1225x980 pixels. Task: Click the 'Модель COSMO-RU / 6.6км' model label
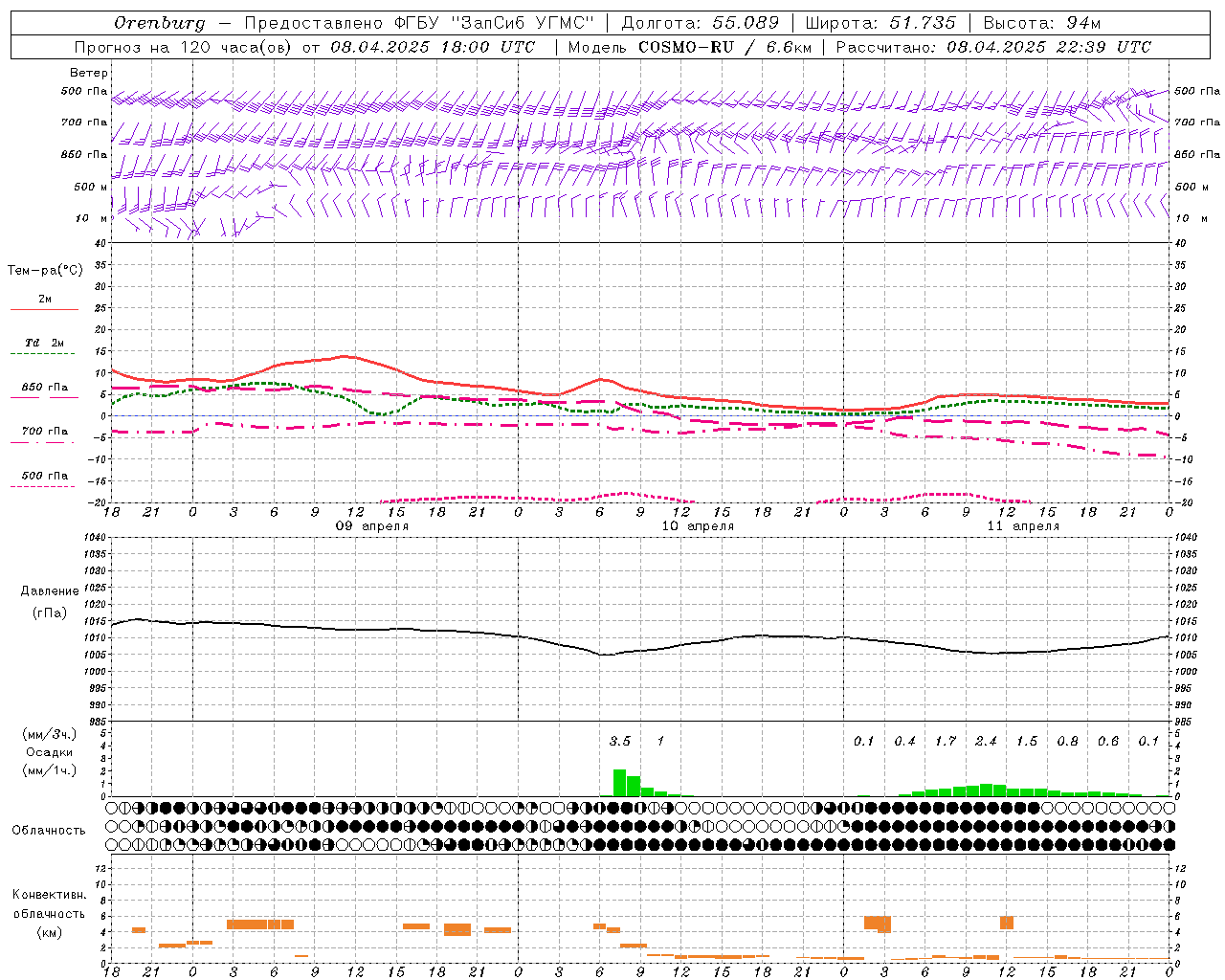689,47
